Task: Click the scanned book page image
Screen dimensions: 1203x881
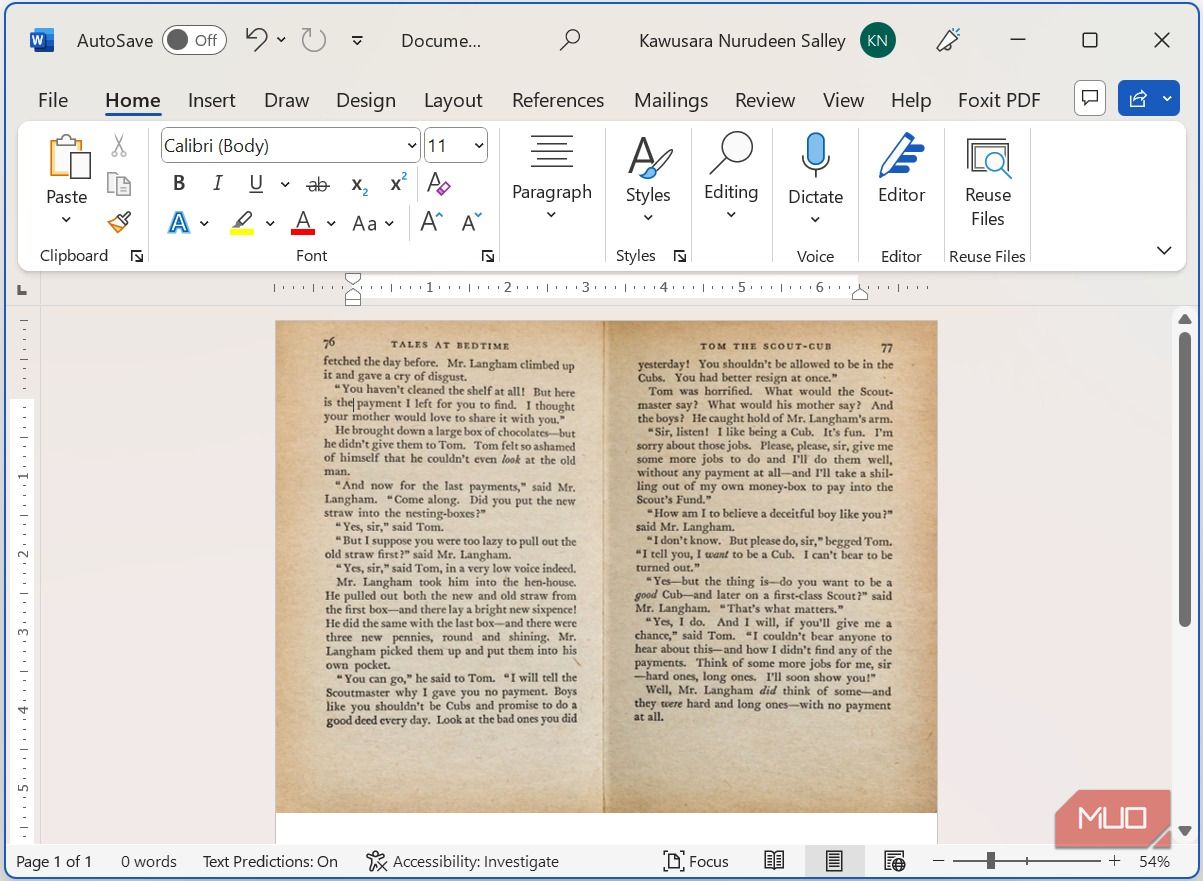Action: [x=606, y=566]
